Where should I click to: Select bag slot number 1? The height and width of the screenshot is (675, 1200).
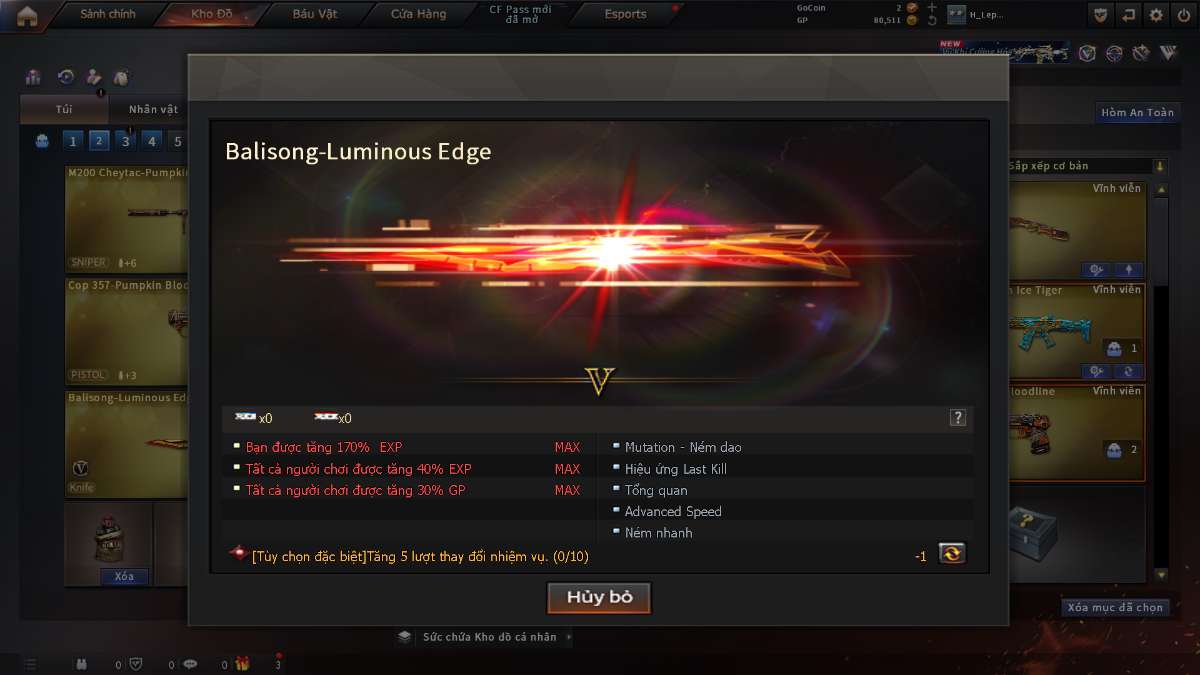72,141
